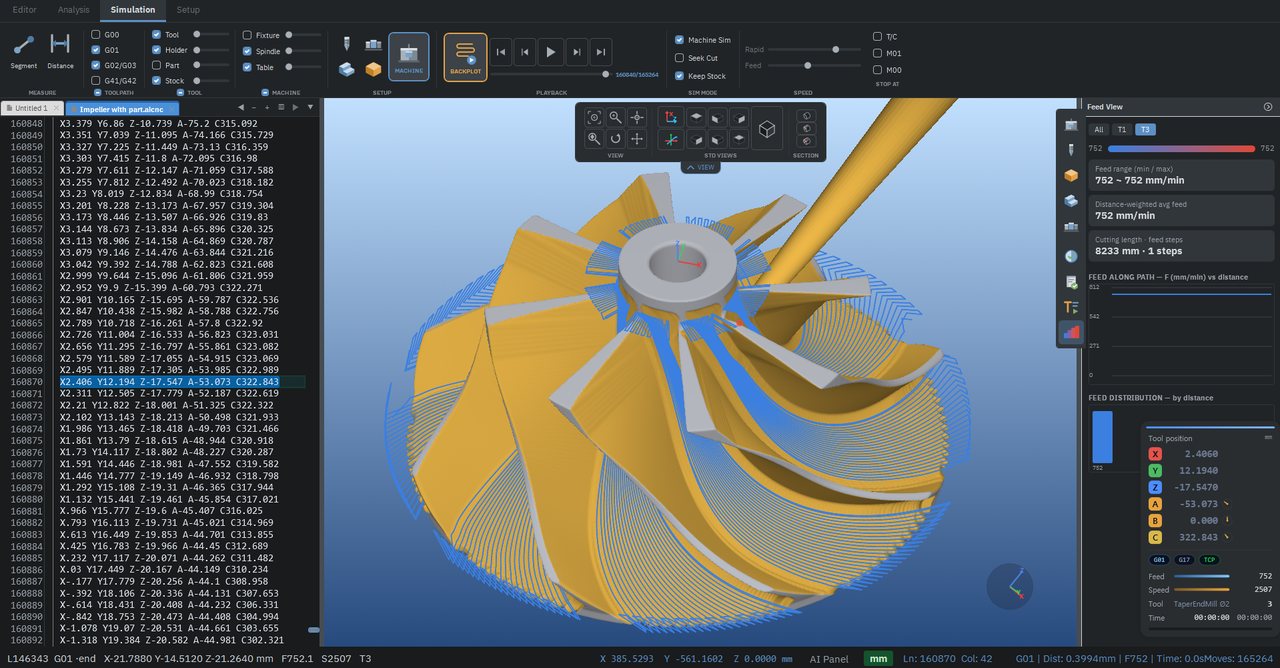Uncheck the G02/G03 checkbox
This screenshot has width=1280, height=668.
(96, 65)
